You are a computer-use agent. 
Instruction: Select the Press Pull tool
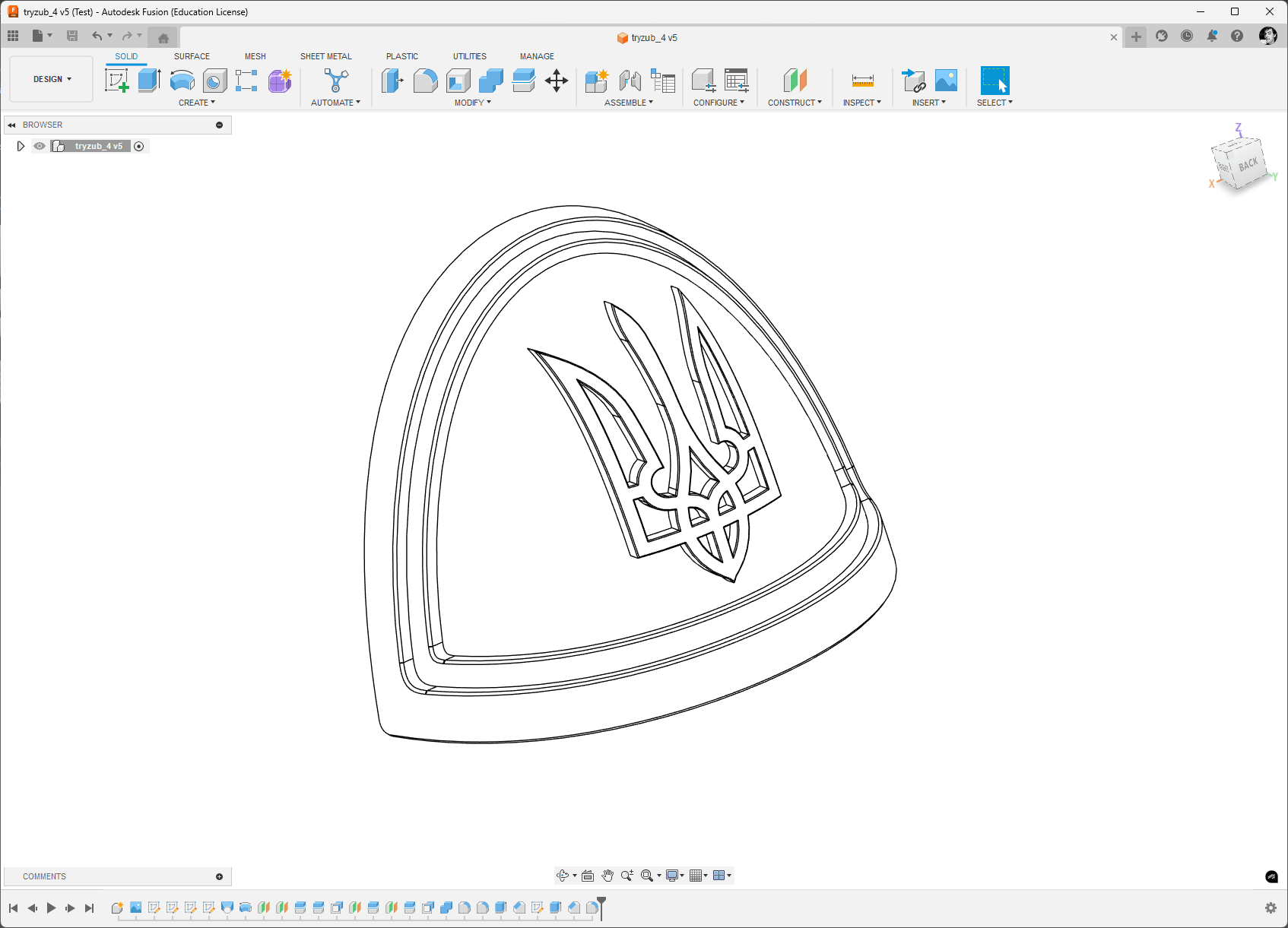click(x=392, y=81)
